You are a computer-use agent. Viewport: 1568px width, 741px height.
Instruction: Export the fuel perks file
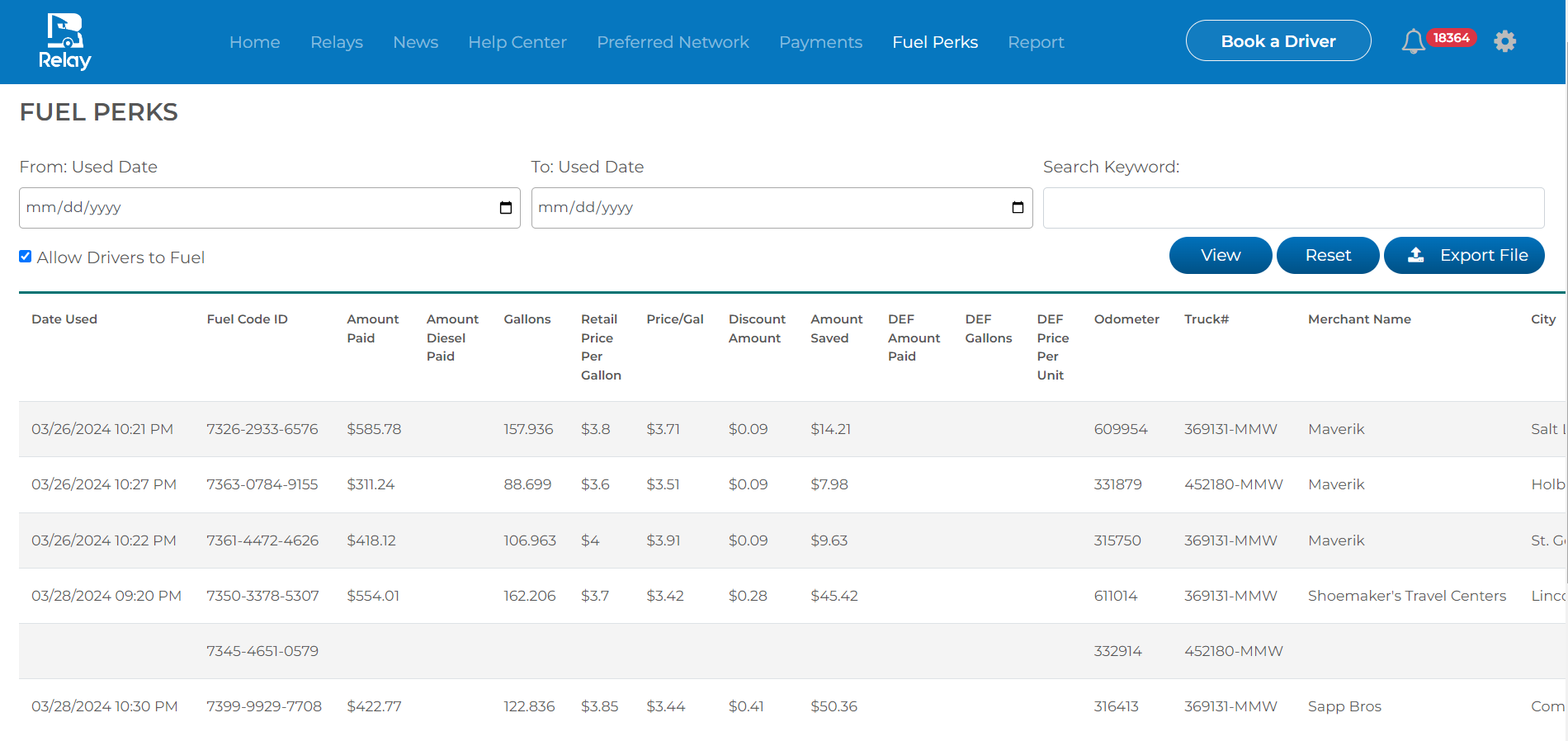click(x=1463, y=255)
